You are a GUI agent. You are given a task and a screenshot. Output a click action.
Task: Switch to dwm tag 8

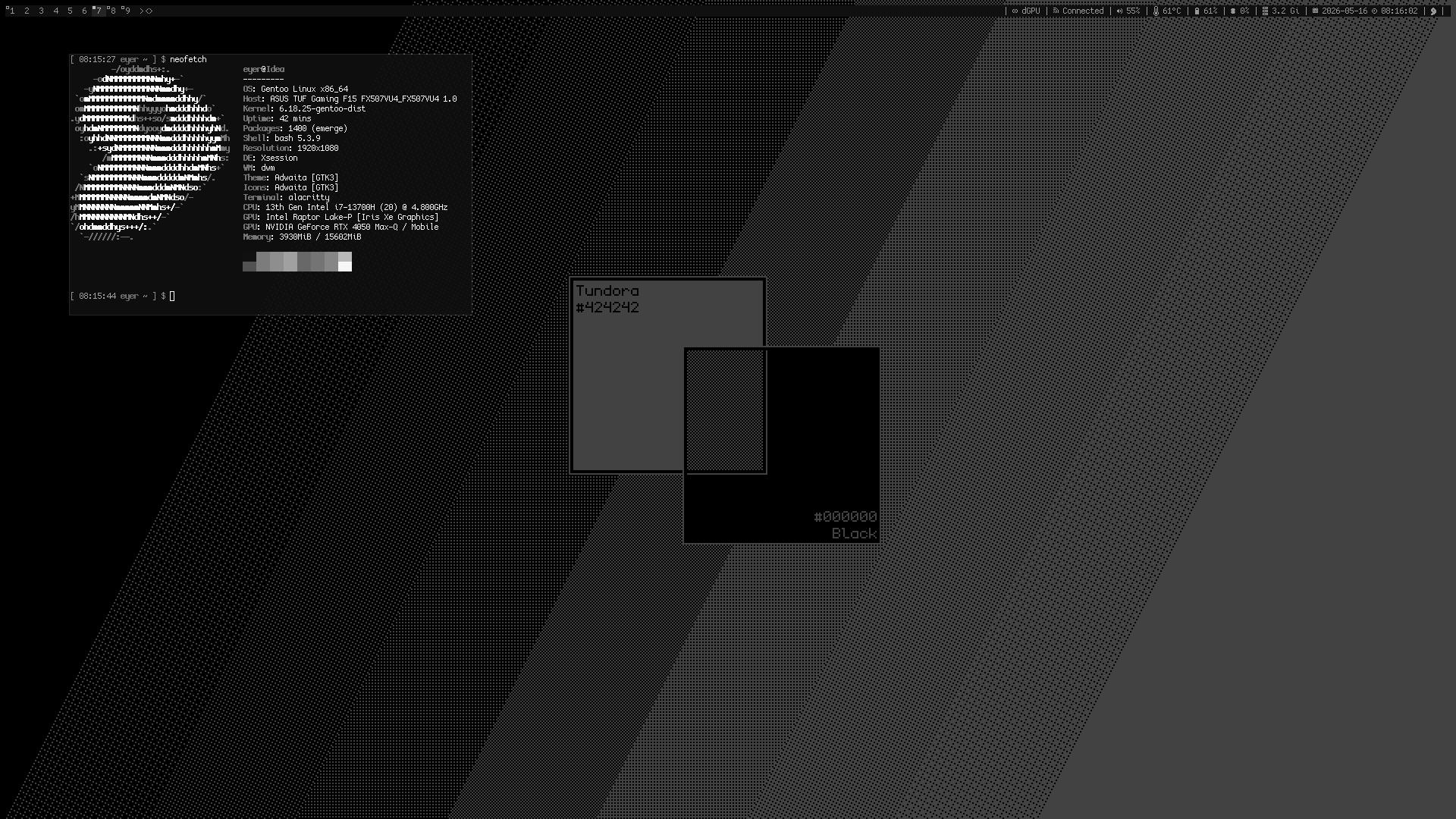[x=112, y=11]
